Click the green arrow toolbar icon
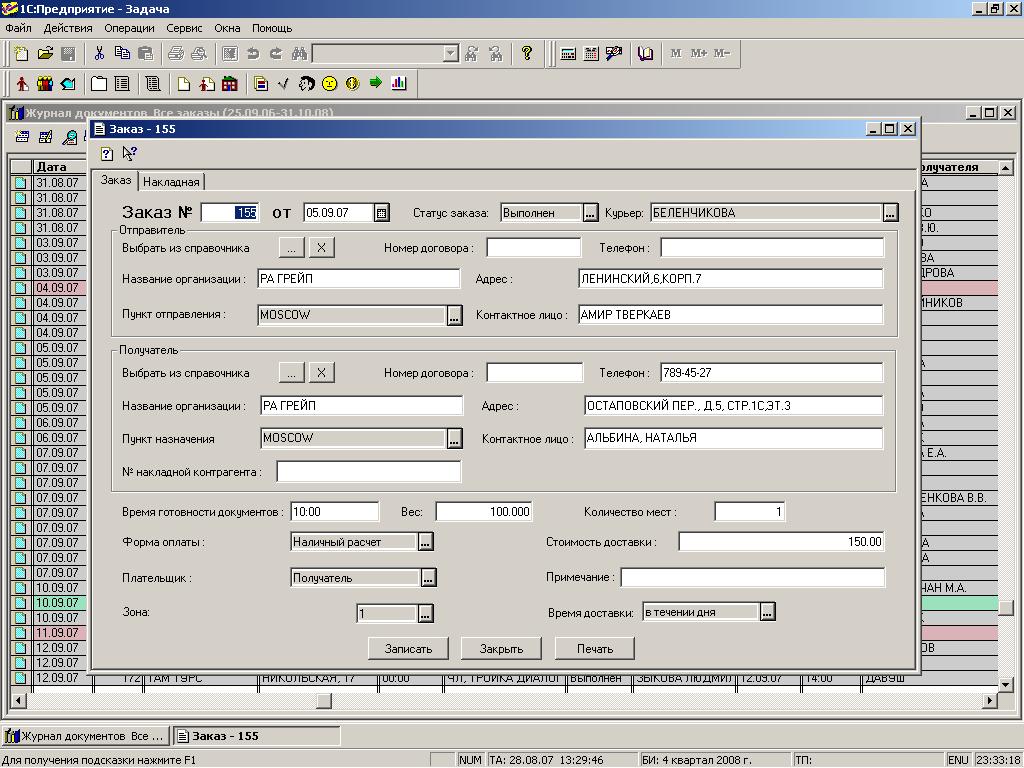This screenshot has width=1024, height=768. click(376, 84)
